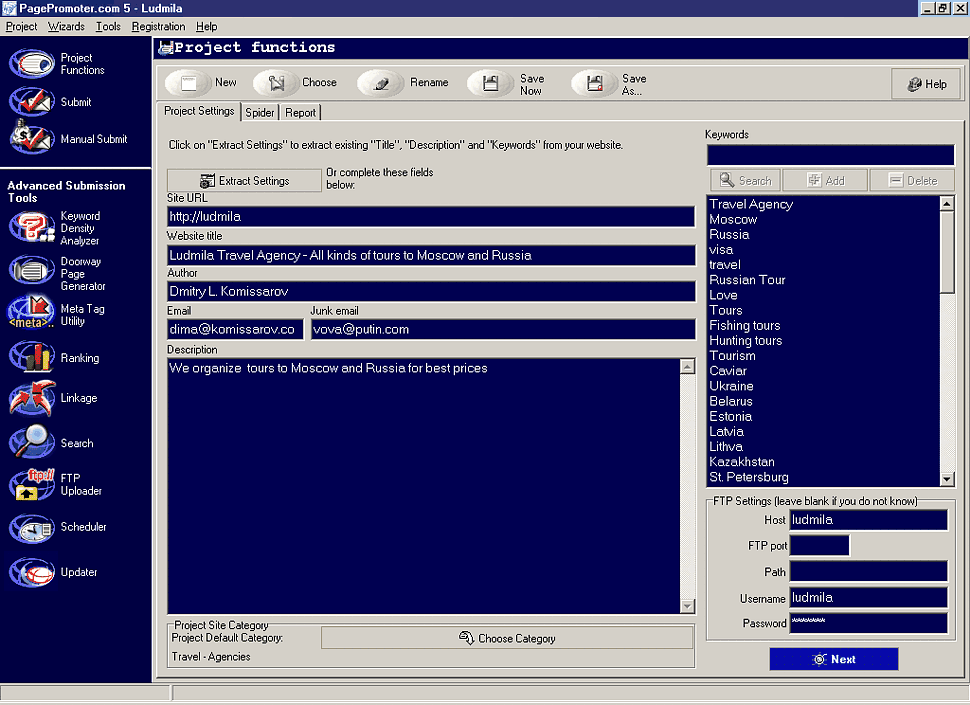The image size is (970, 705).
Task: Click the FTP Password field
Action: tap(869, 623)
